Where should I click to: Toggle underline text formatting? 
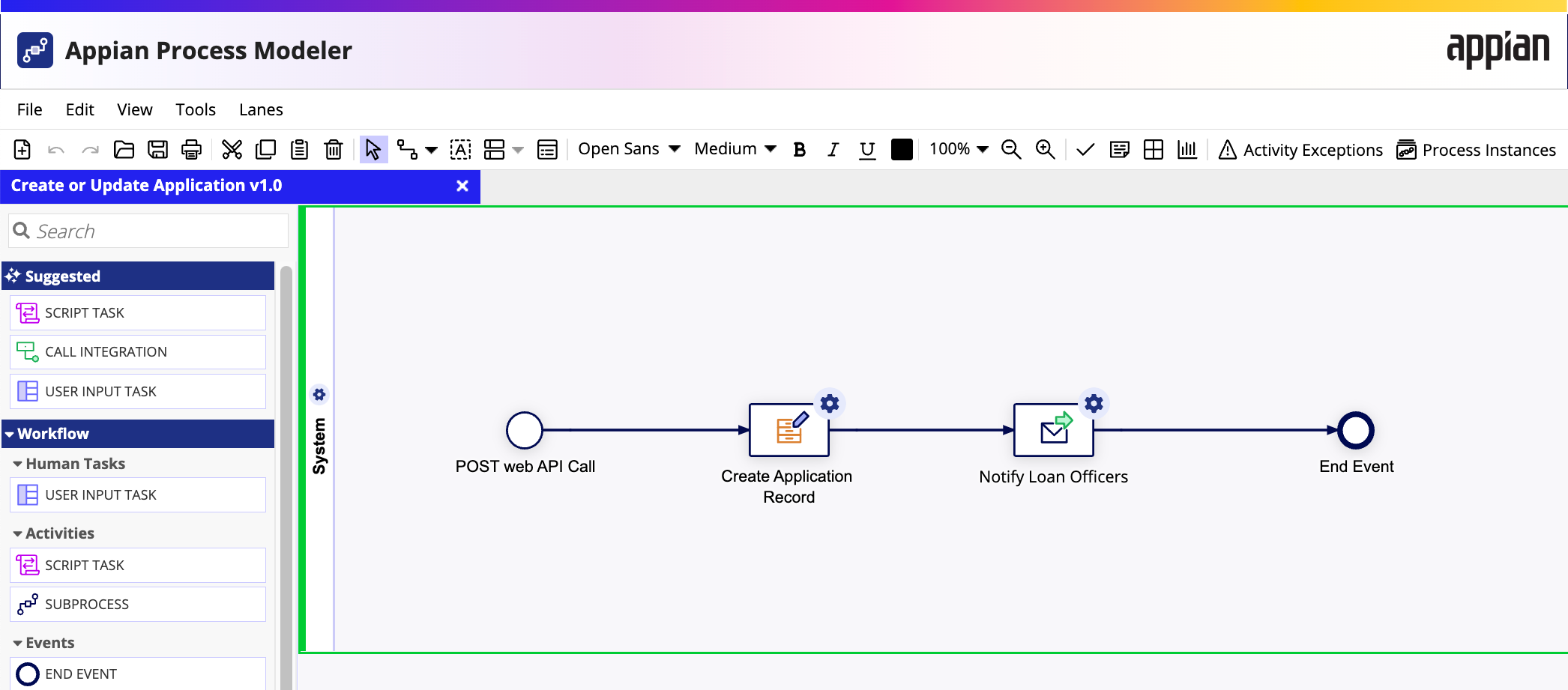pos(867,151)
